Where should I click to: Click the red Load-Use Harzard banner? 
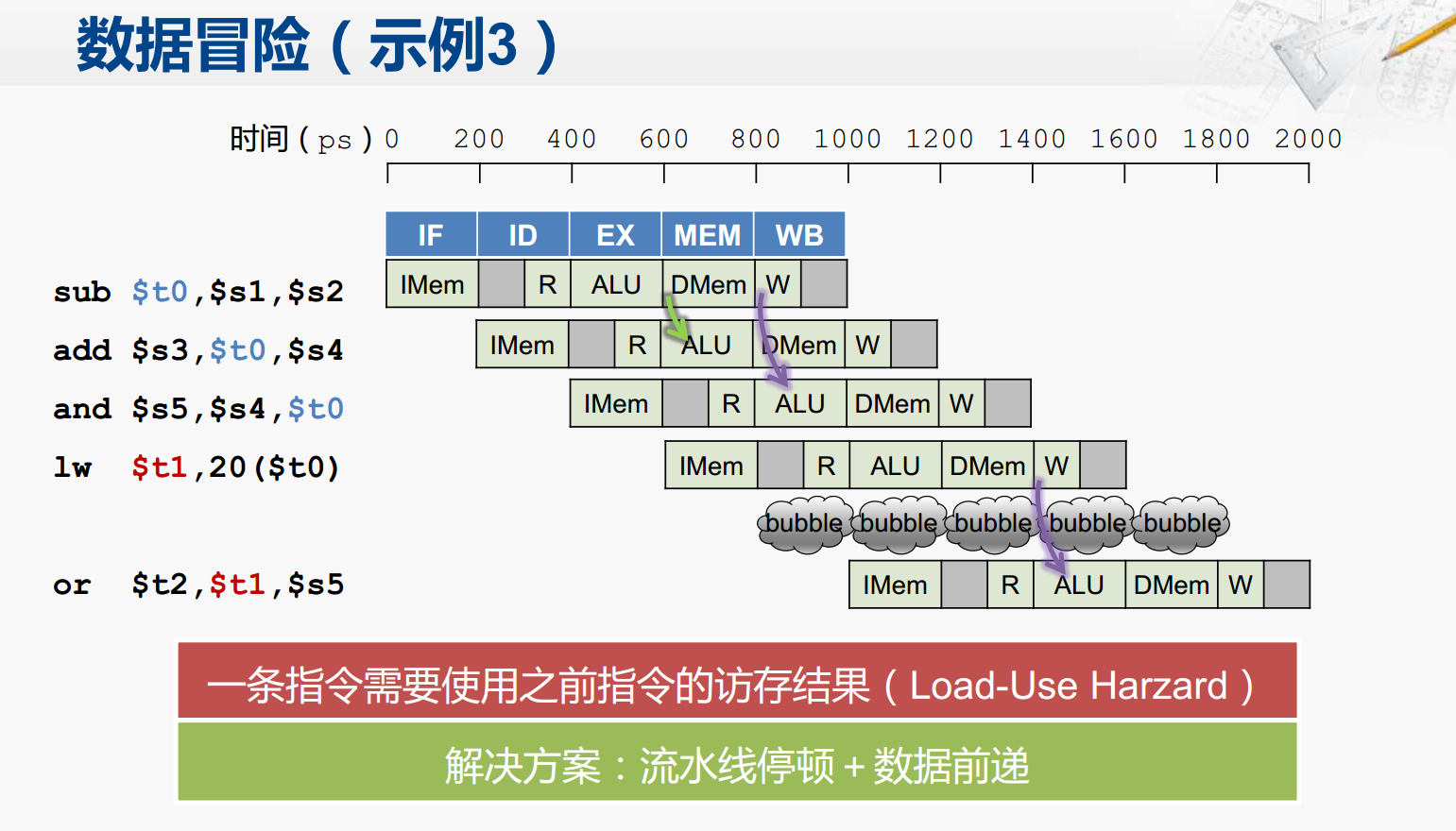coord(737,681)
